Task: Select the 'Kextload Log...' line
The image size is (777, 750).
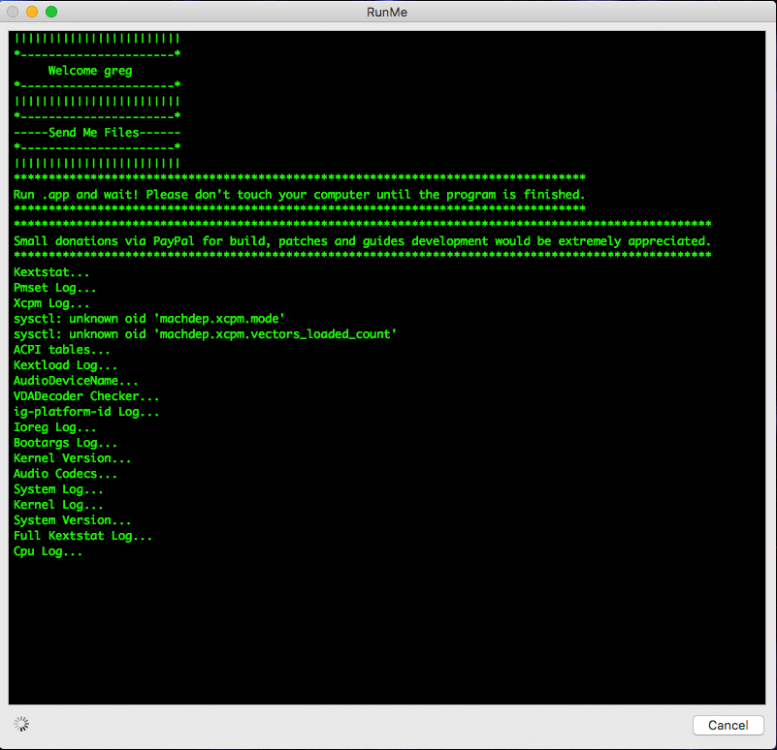Action: click(65, 365)
